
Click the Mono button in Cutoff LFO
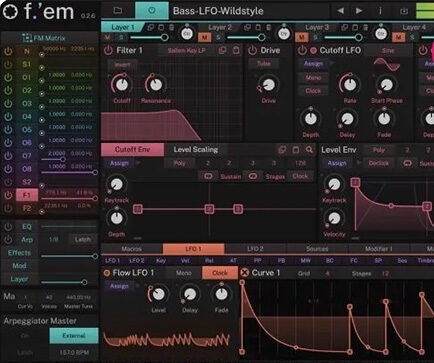point(313,77)
